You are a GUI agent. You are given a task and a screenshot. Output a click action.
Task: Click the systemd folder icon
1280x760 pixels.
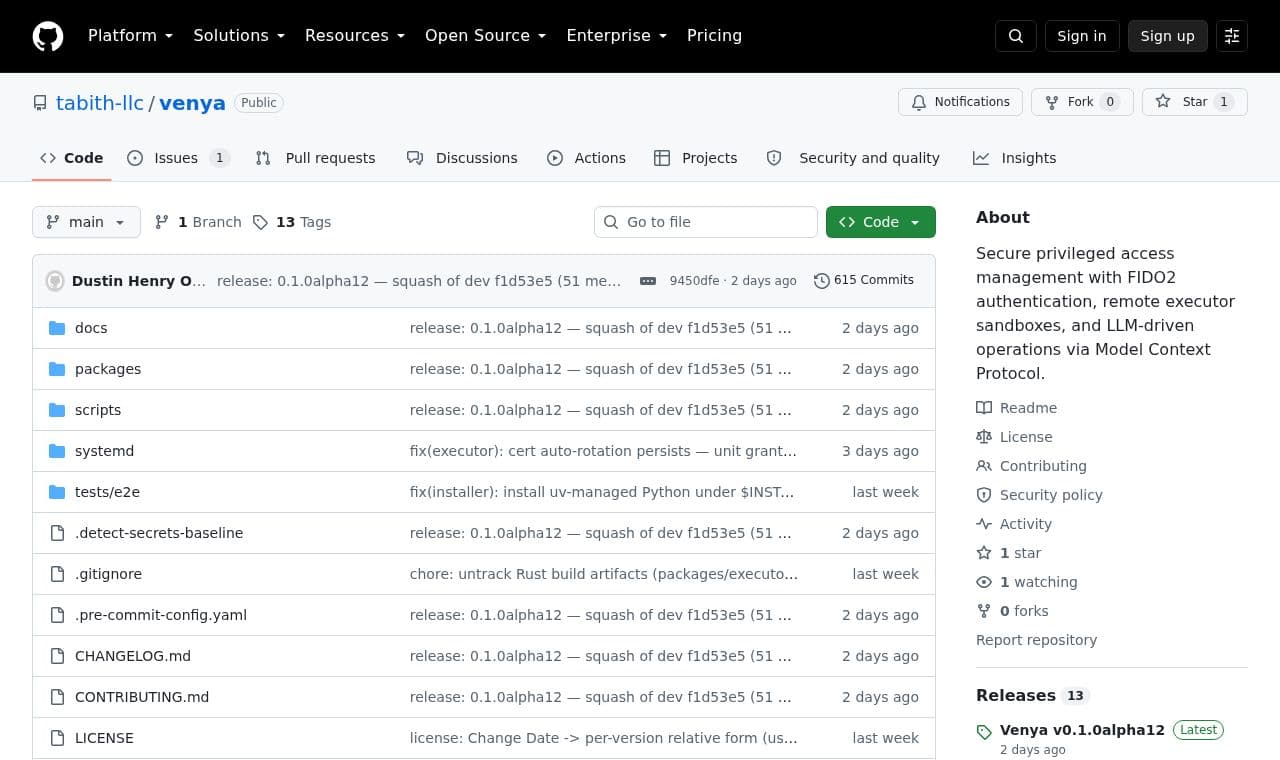click(57, 451)
